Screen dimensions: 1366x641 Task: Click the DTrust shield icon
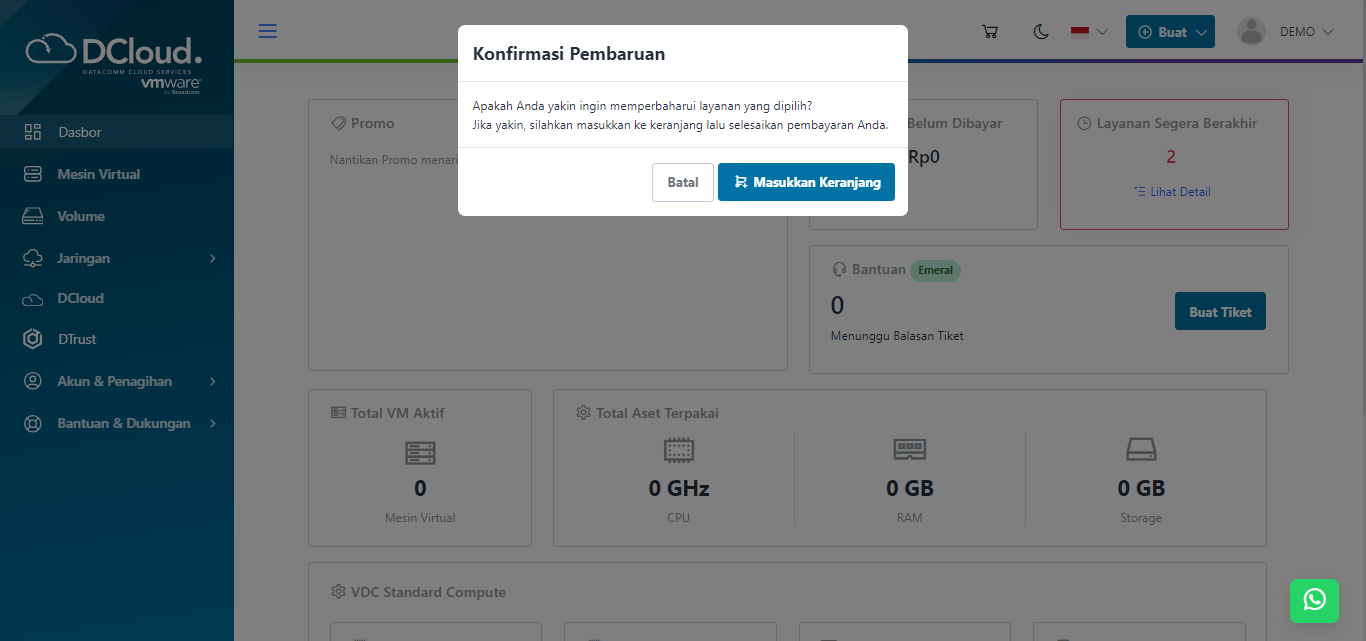[x=33, y=339]
